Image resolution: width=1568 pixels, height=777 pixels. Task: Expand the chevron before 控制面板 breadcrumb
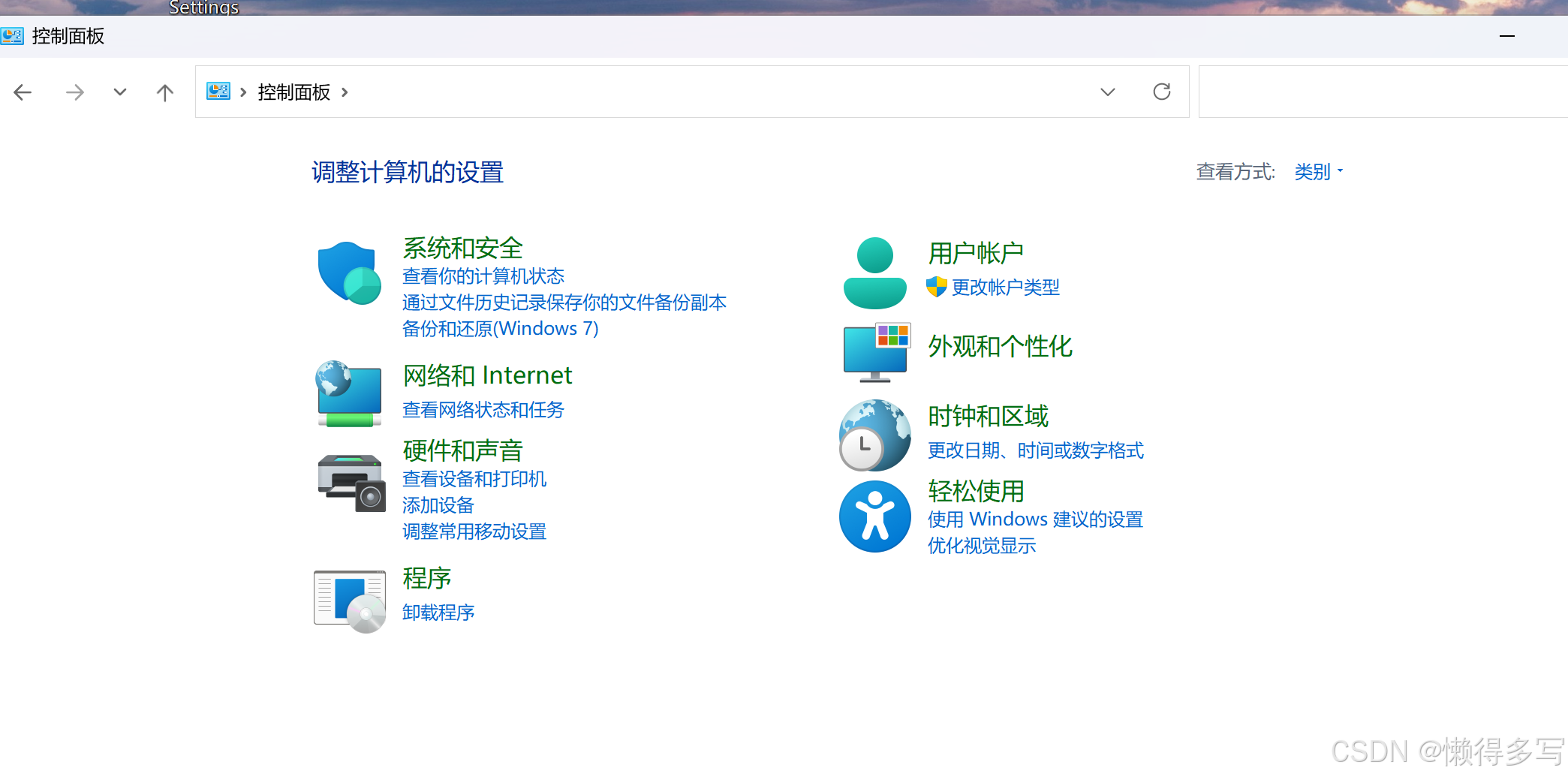point(243,92)
